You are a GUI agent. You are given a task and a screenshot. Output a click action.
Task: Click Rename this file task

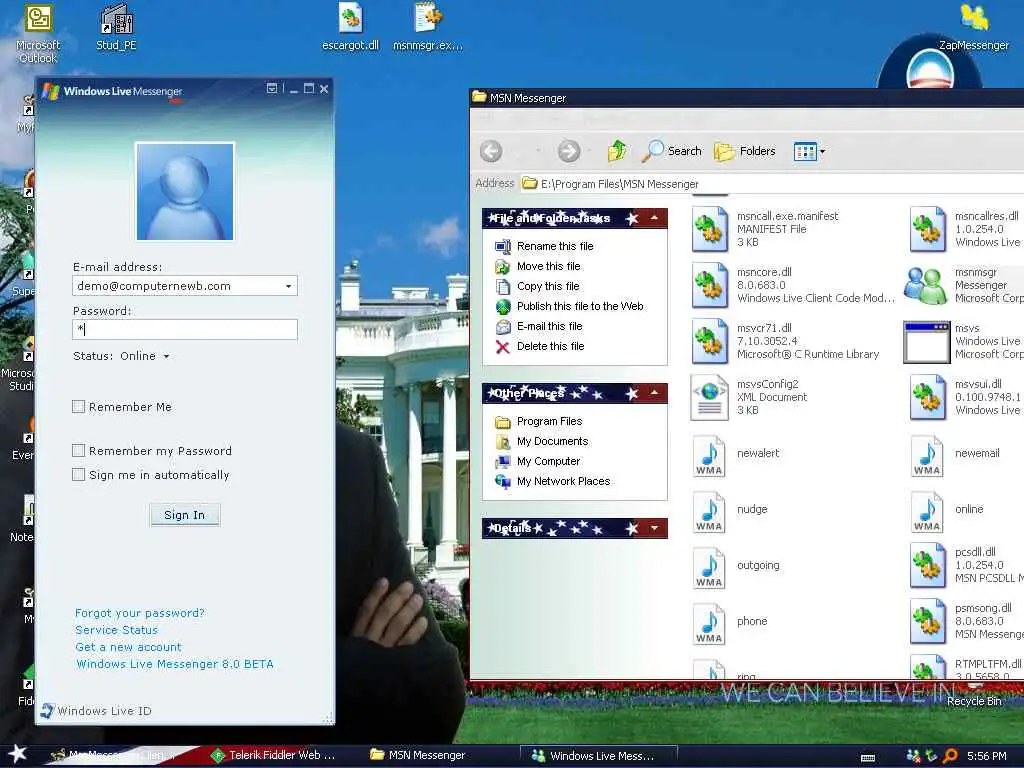tap(555, 246)
